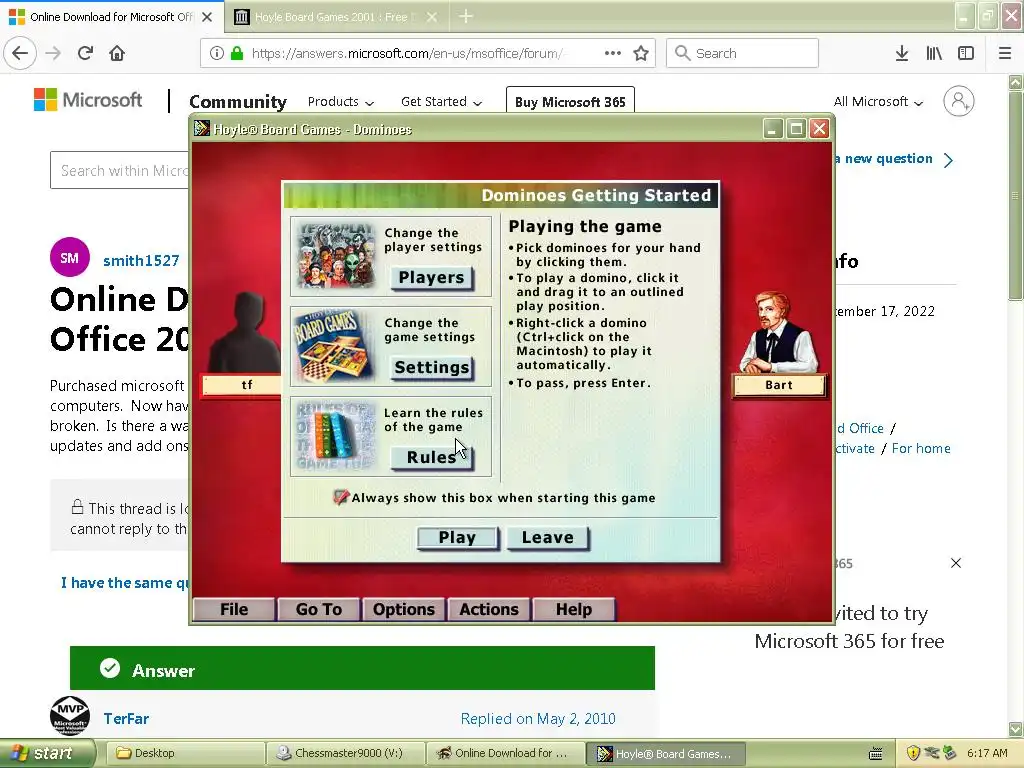
Task: Click the Leave button
Action: coord(547,537)
